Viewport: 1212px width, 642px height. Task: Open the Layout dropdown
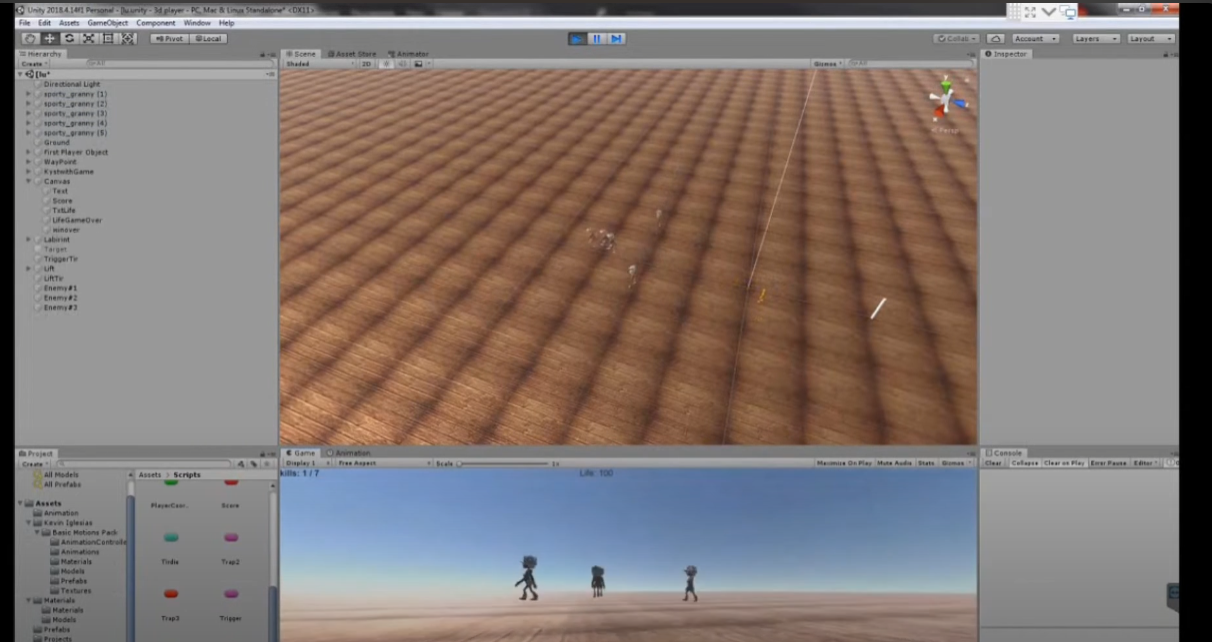pyautogui.click(x=1151, y=39)
